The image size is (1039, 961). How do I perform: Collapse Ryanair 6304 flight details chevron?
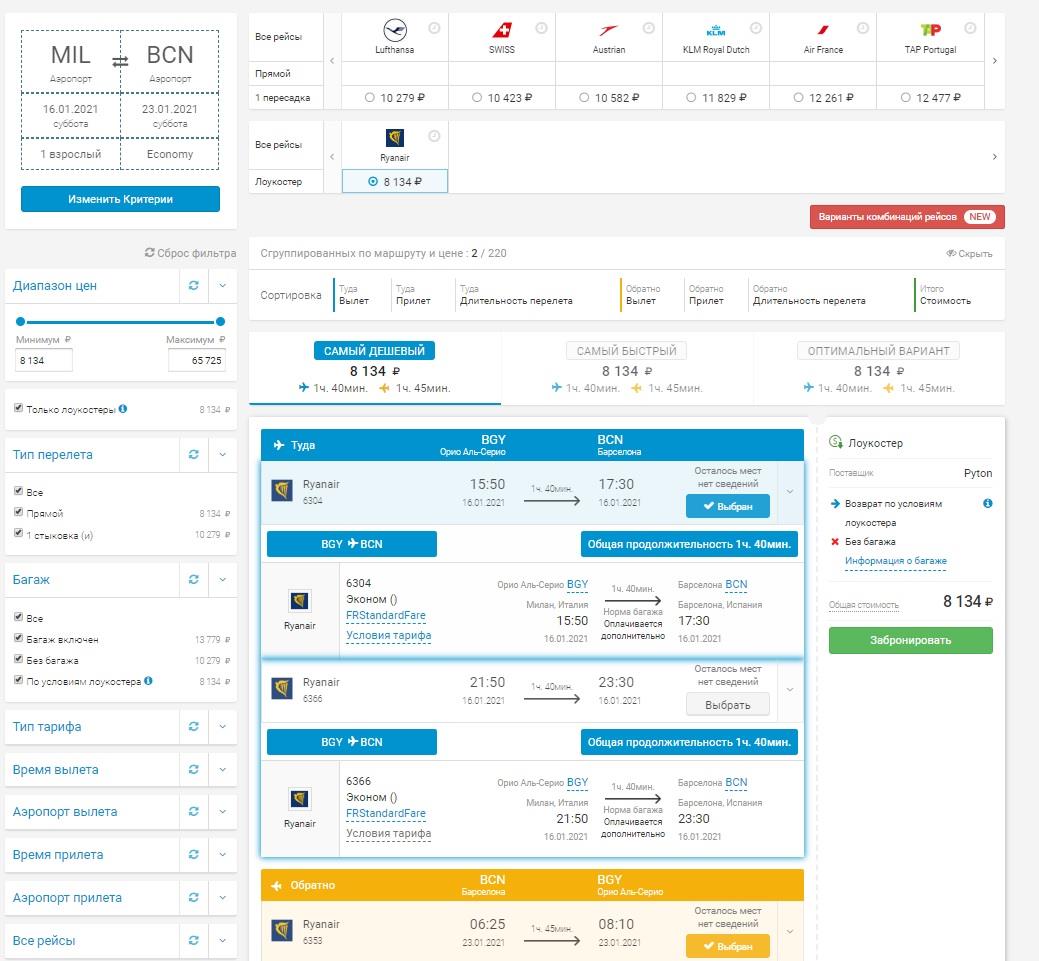pyautogui.click(x=790, y=492)
